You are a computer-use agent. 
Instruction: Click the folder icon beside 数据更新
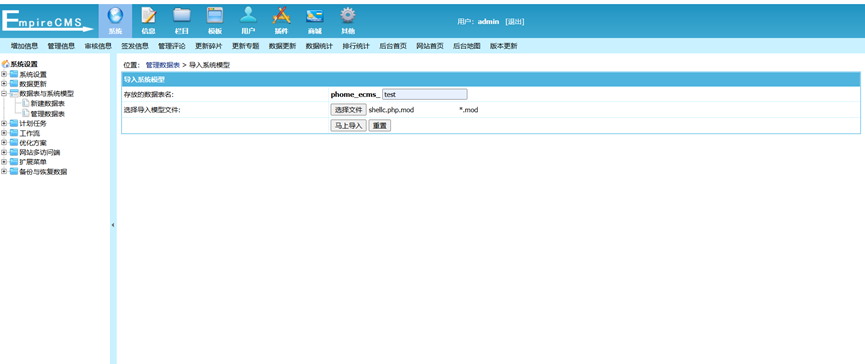pyautogui.click(x=14, y=84)
